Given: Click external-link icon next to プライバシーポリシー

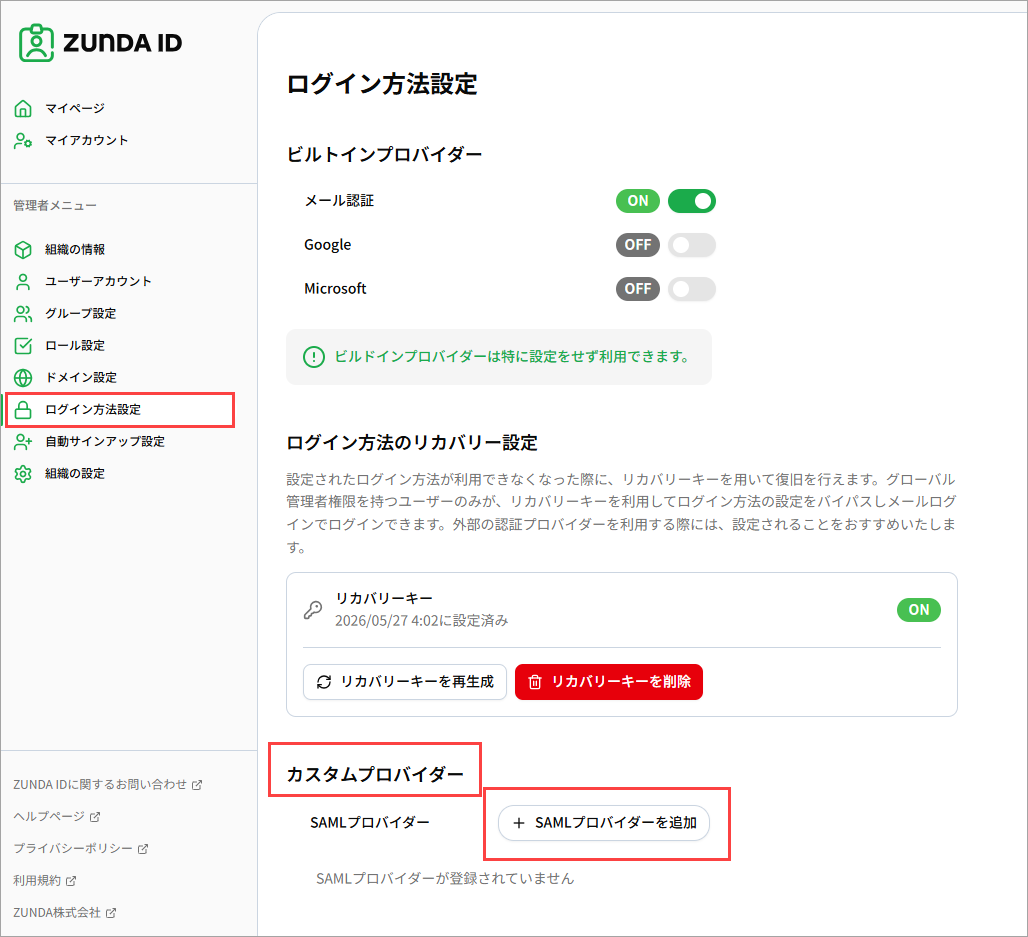Looking at the screenshot, I should (143, 849).
